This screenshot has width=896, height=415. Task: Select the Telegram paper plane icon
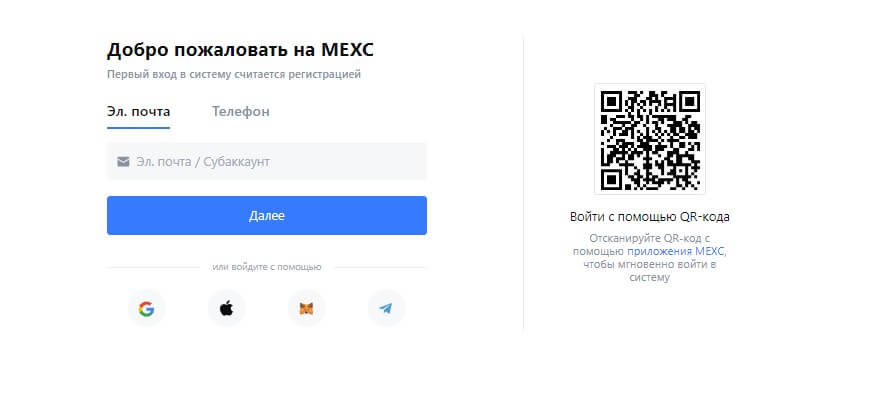point(386,309)
